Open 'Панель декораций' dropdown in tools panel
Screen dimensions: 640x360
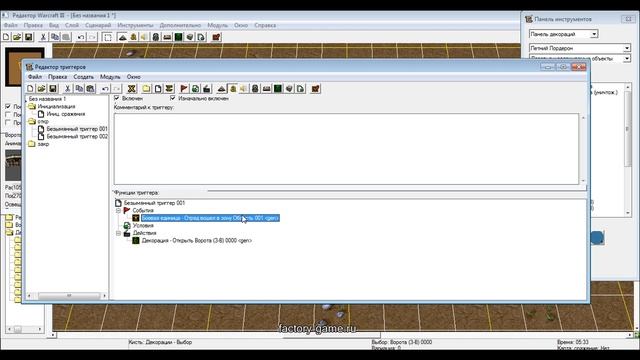[594, 34]
